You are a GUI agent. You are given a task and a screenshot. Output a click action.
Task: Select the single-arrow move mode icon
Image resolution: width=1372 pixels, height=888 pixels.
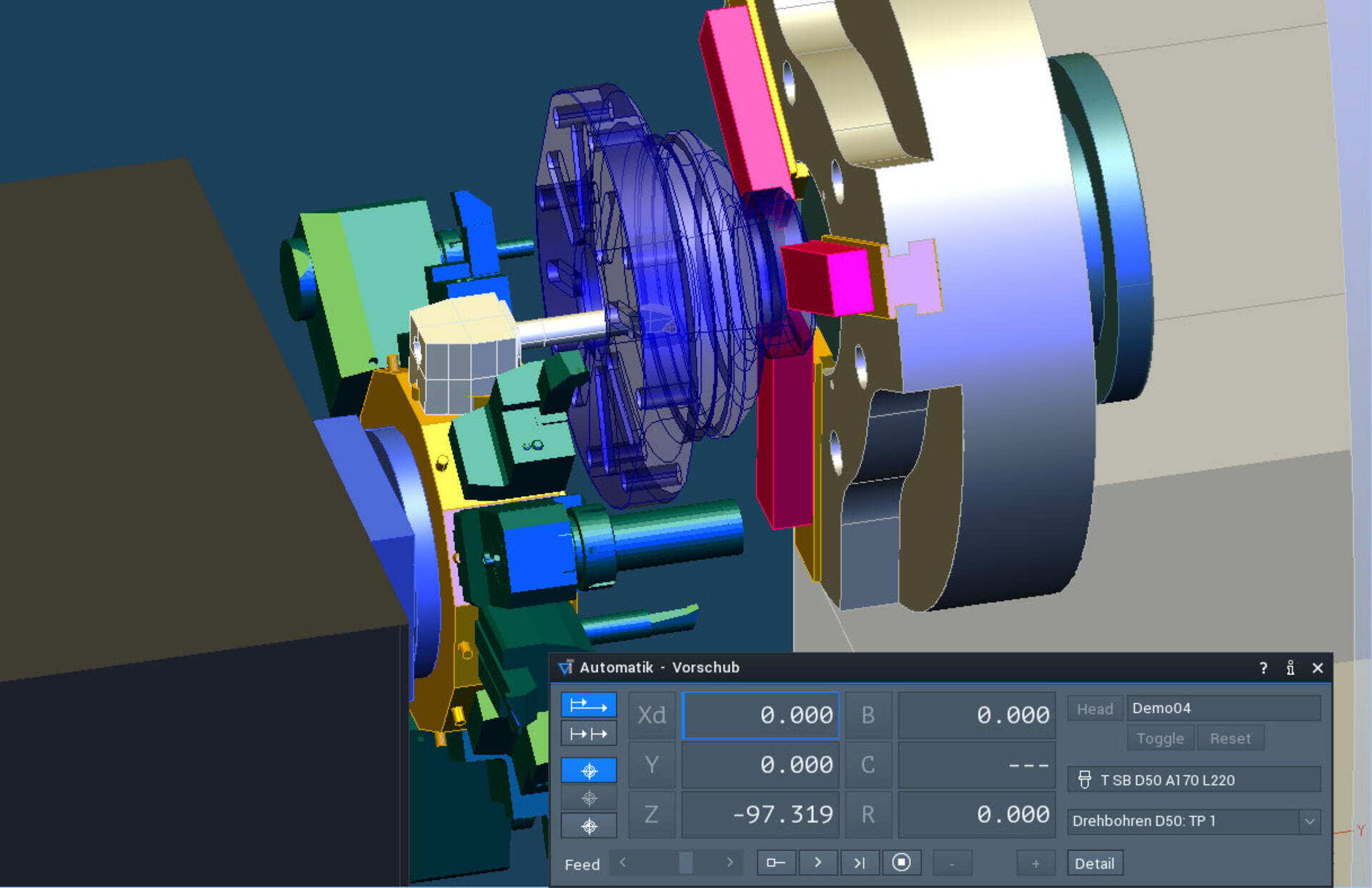pos(588,705)
